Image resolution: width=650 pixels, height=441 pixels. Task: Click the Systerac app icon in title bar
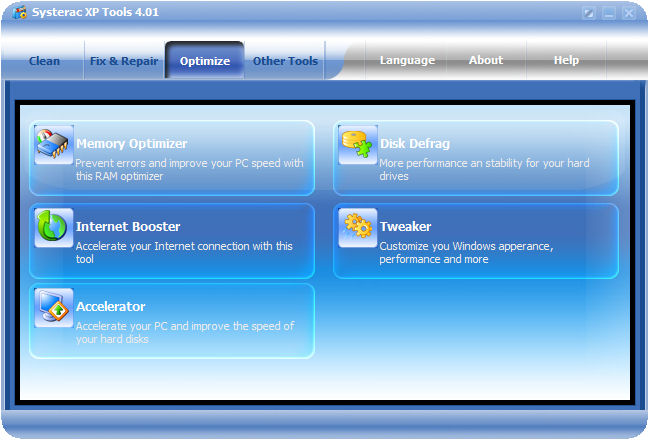coord(19,12)
